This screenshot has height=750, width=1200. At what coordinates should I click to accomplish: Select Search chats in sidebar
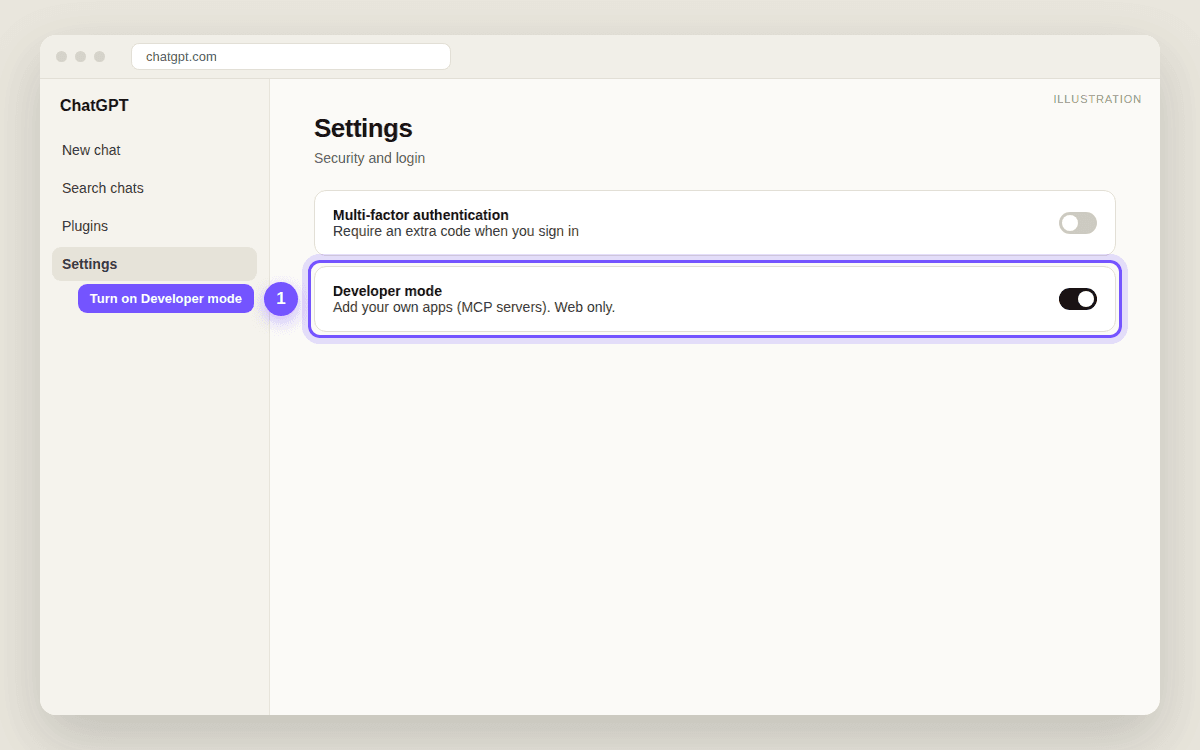pos(154,188)
